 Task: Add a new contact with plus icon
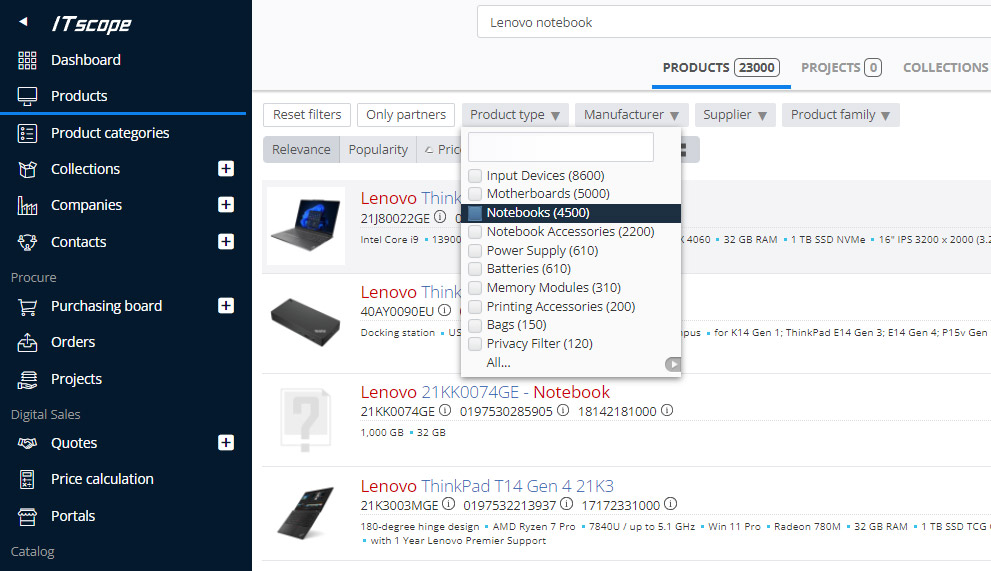pos(226,242)
